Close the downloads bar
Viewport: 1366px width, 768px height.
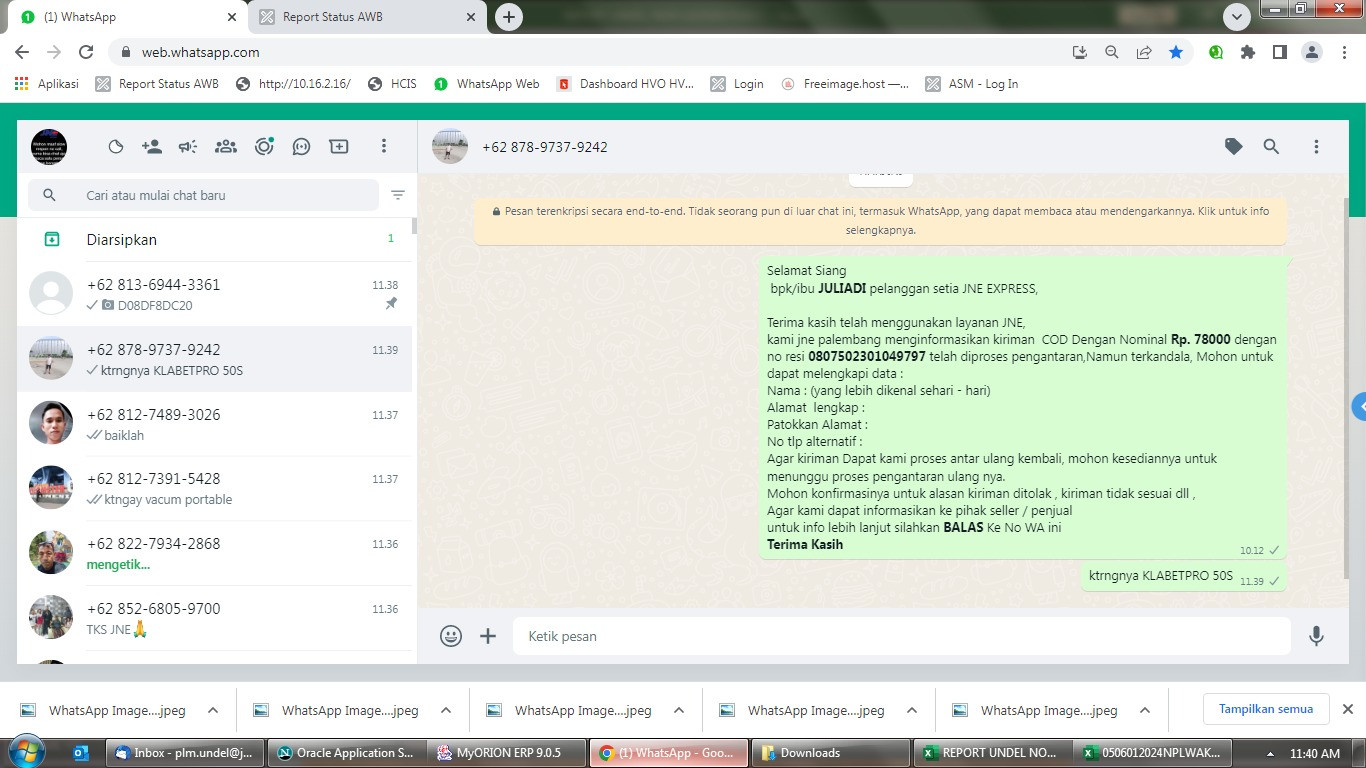1347,709
